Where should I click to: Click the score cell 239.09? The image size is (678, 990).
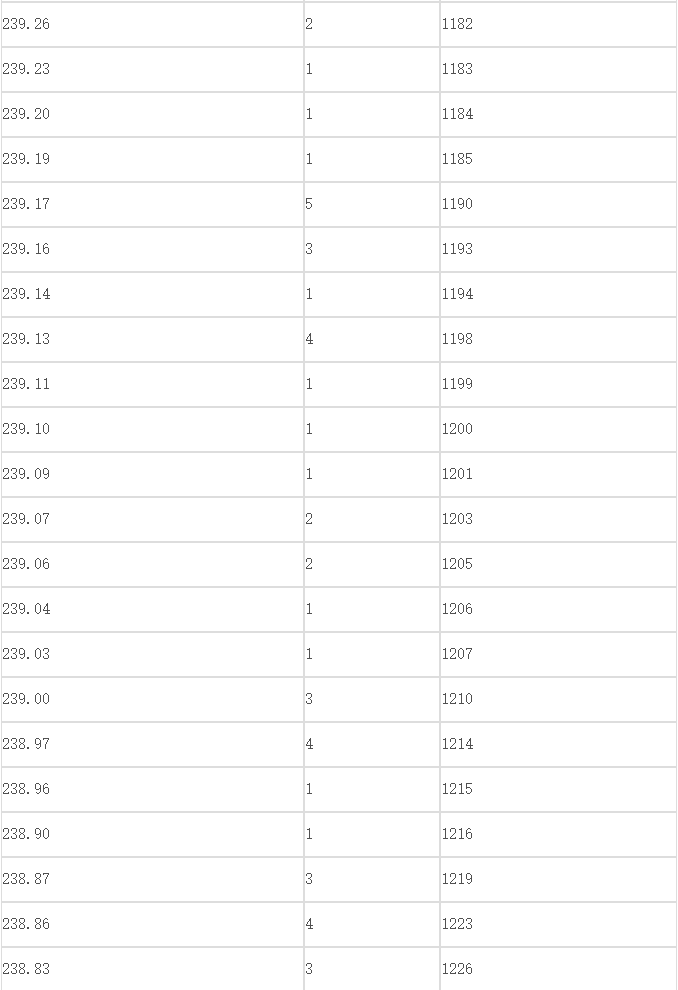click(x=152, y=474)
